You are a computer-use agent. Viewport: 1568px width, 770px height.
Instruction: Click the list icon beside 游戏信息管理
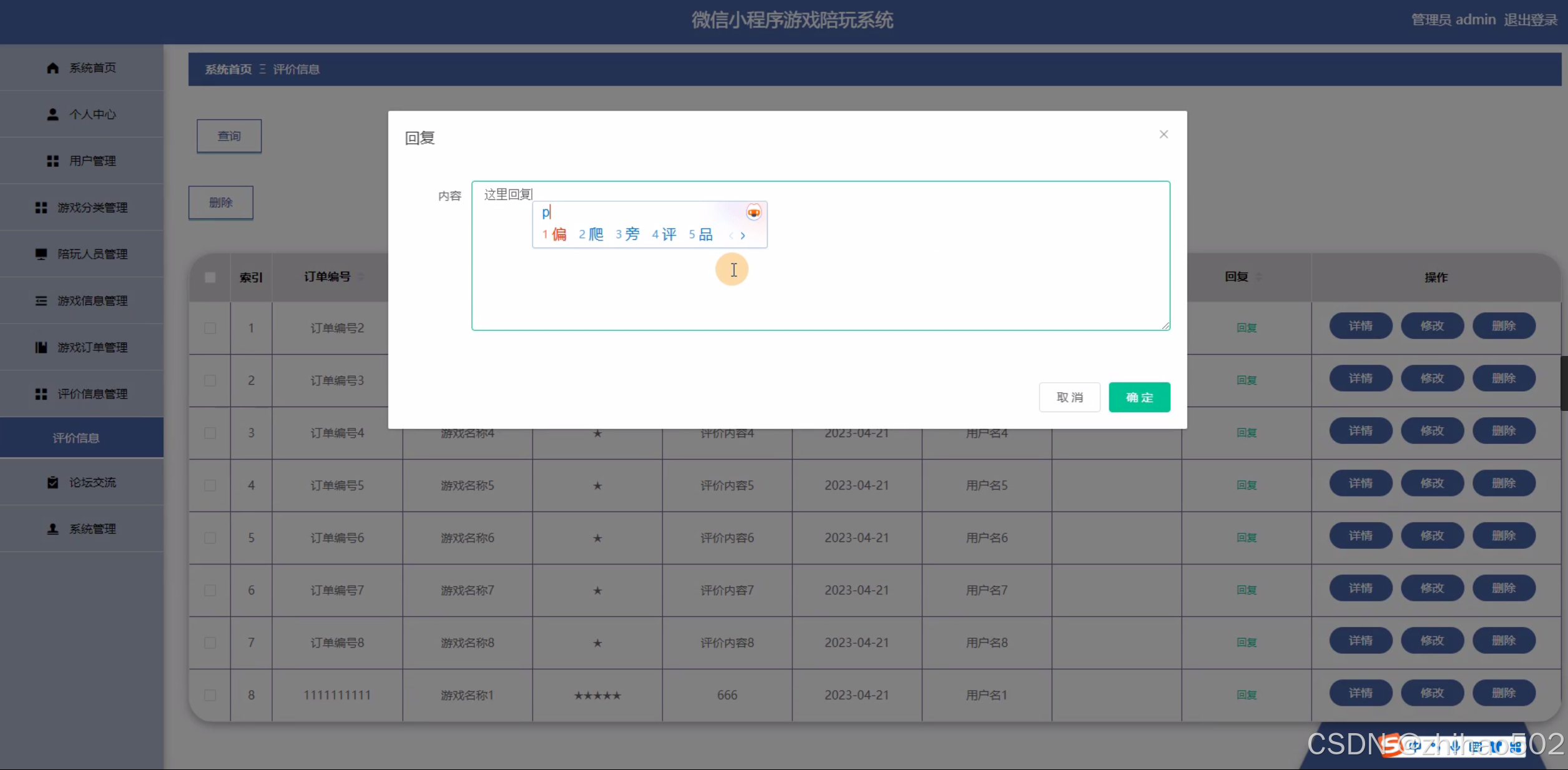pyautogui.click(x=41, y=301)
